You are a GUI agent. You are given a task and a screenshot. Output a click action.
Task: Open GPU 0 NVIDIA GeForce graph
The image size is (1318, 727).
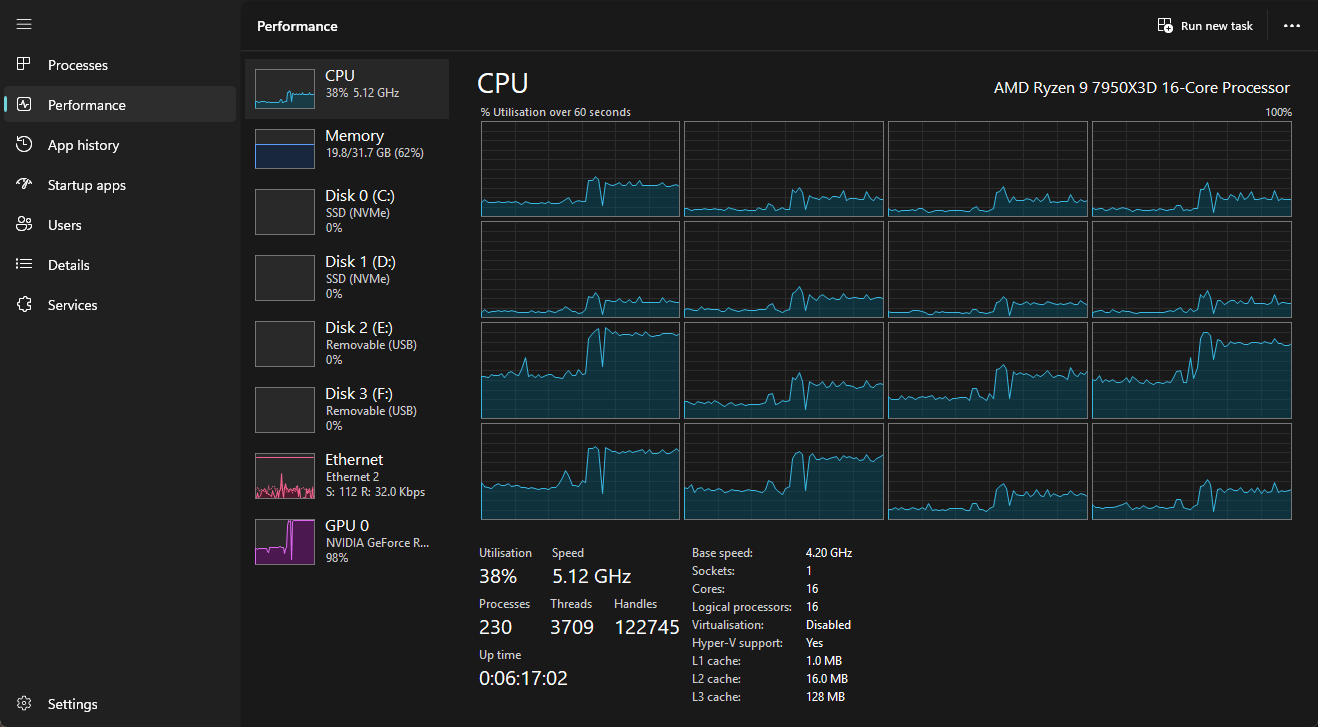(346, 541)
